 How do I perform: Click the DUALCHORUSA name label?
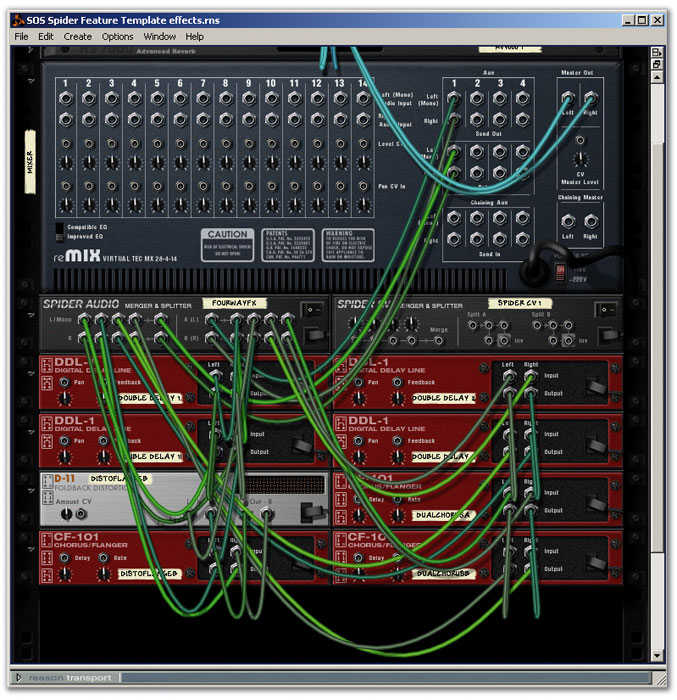[x=443, y=515]
